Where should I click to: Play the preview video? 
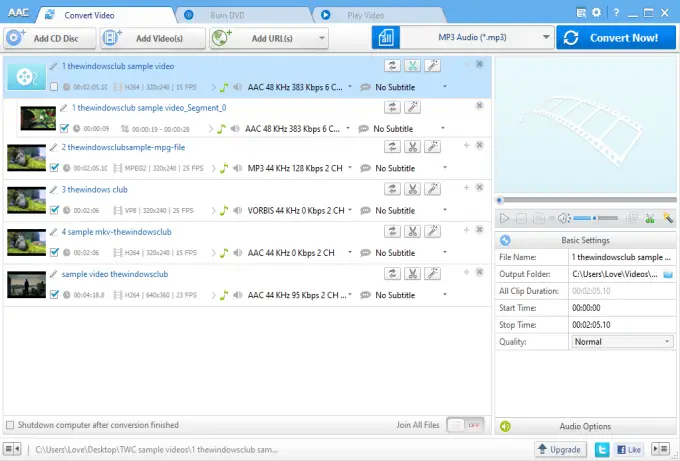(504, 218)
